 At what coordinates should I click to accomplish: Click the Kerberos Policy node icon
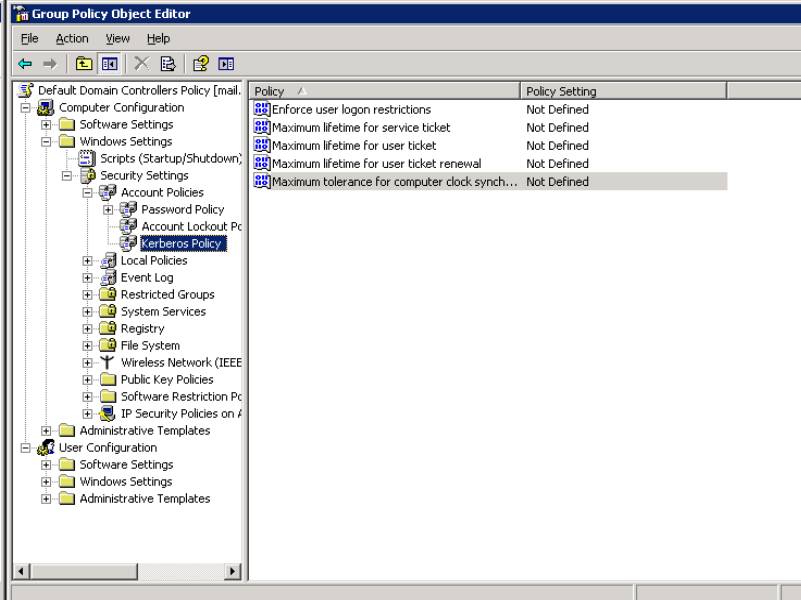click(128, 243)
